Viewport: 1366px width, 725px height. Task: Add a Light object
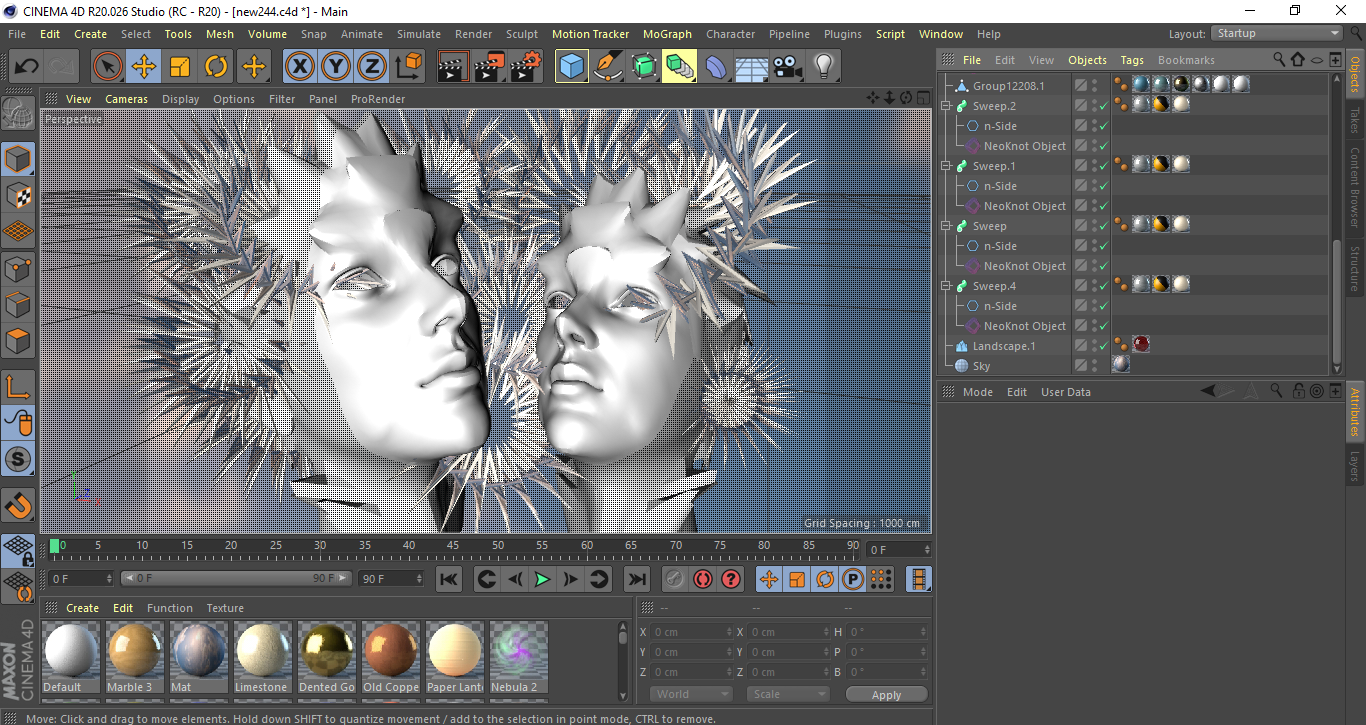[823, 67]
